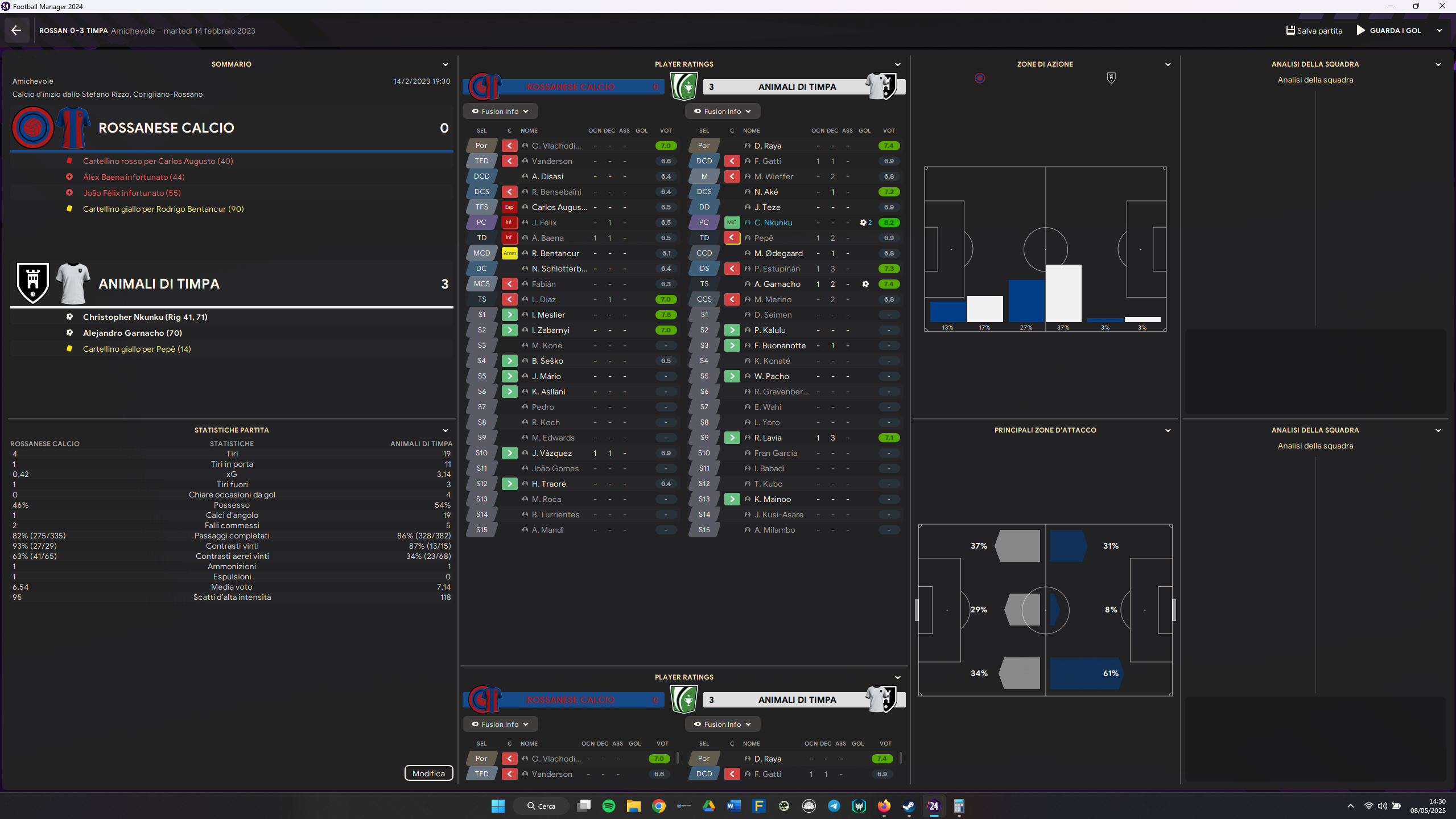Screen dimensions: 1456x819
Task: Sort Animali di Timpa table by ASS column
Action: [x=847, y=130]
